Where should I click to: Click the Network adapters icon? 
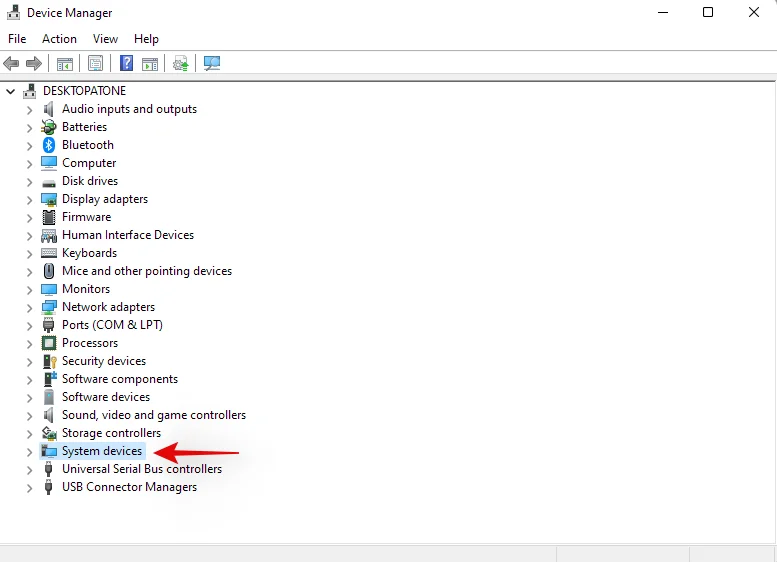coord(49,307)
